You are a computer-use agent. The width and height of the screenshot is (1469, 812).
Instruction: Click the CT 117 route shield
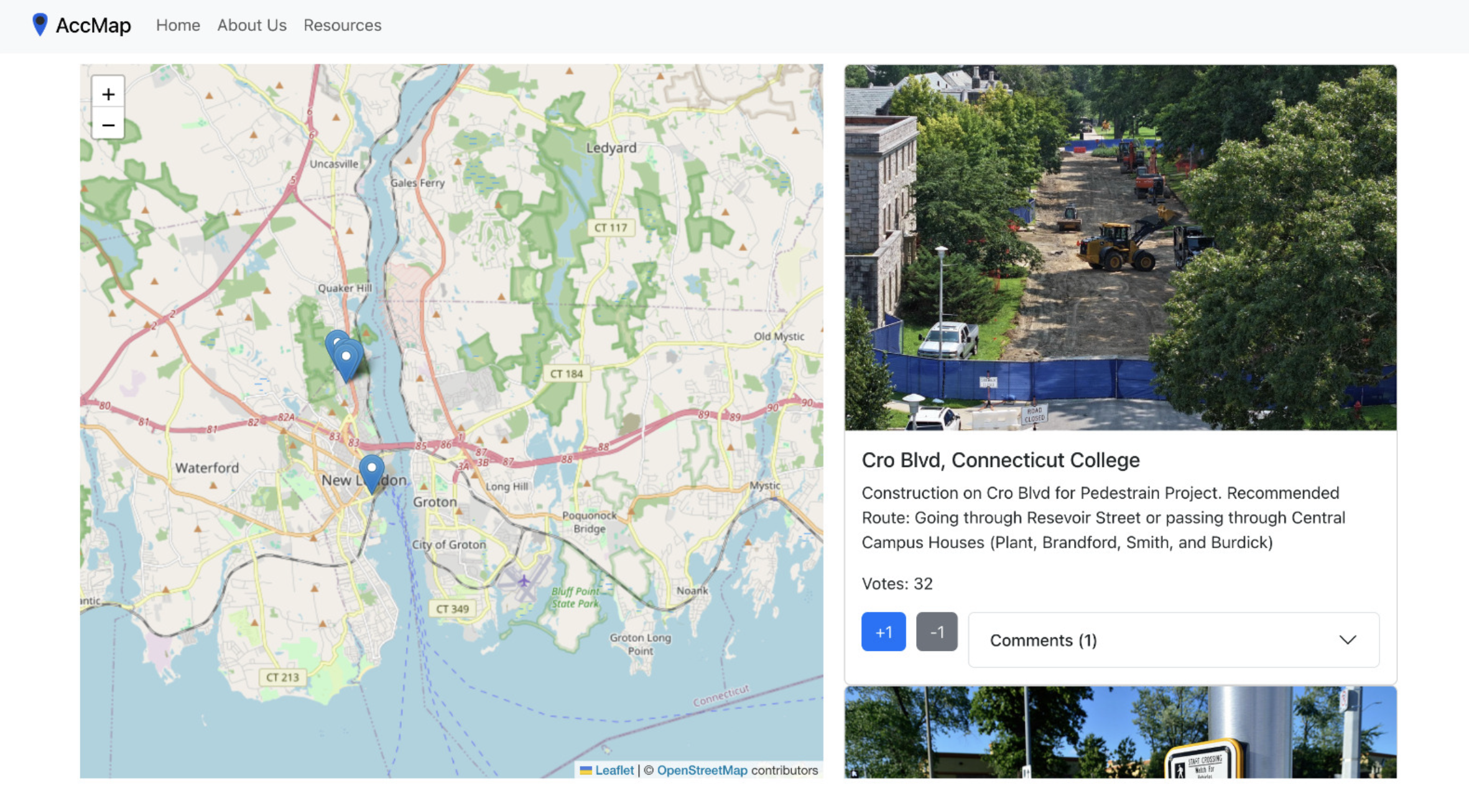(610, 228)
